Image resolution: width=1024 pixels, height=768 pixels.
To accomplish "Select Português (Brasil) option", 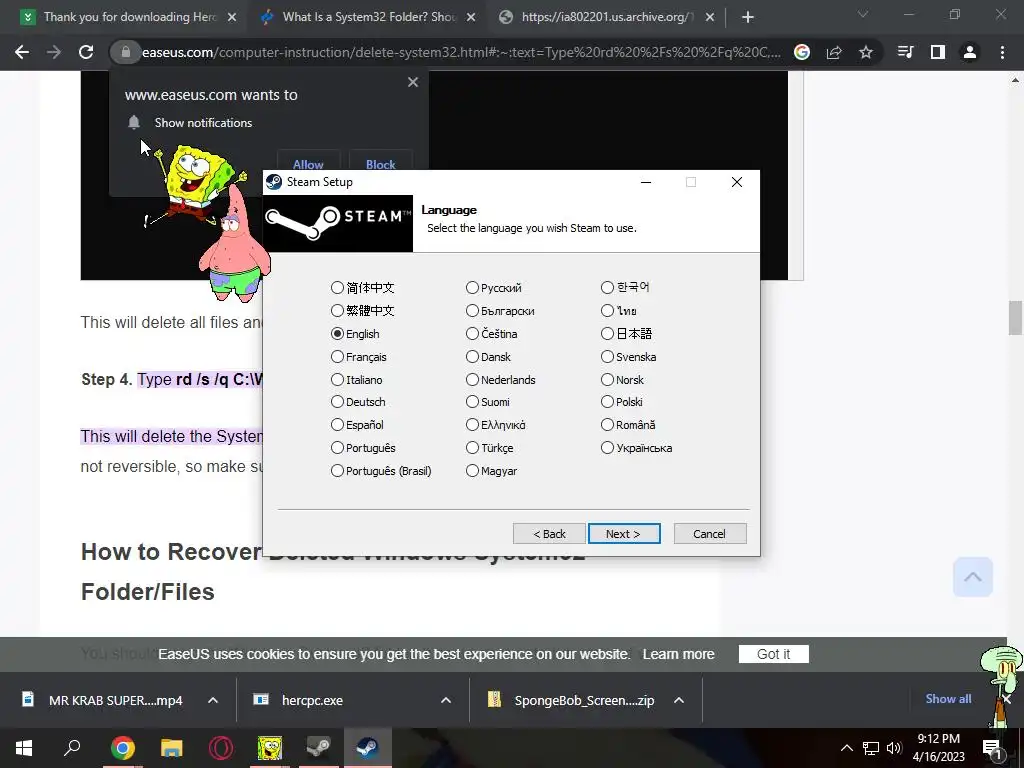I will tap(337, 471).
